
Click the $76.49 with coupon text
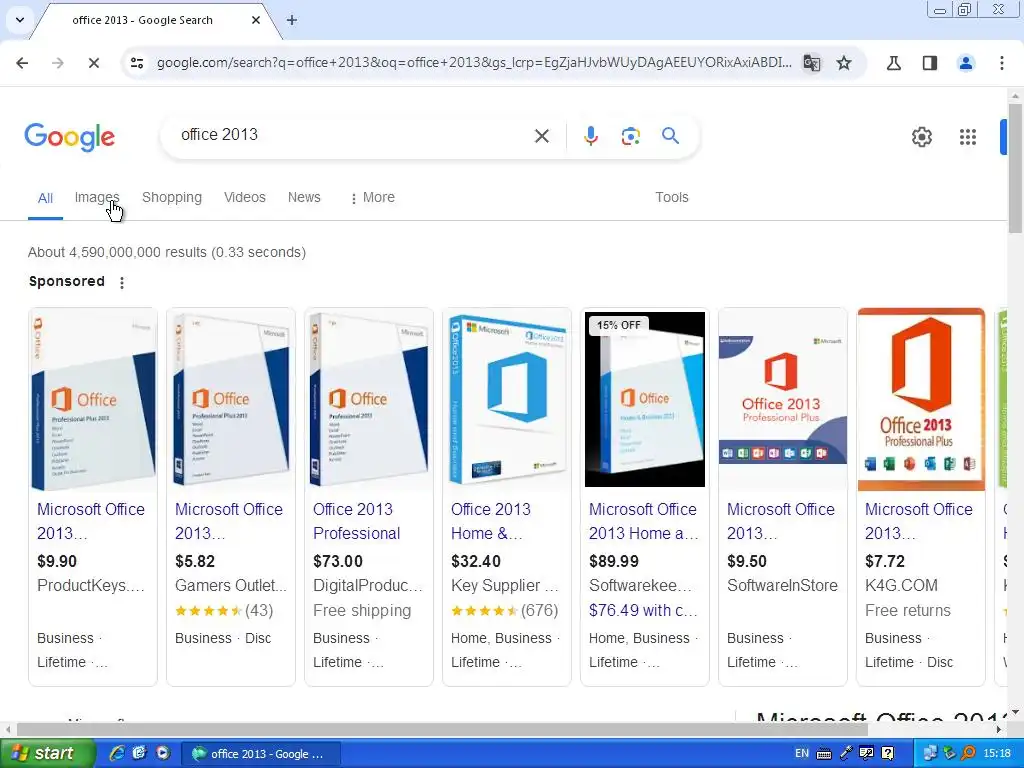pos(643,611)
